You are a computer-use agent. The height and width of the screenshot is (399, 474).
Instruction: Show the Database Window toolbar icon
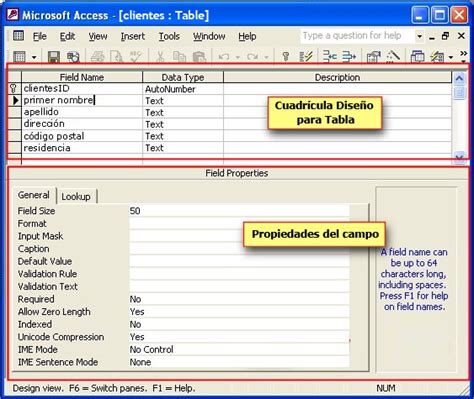(417, 57)
